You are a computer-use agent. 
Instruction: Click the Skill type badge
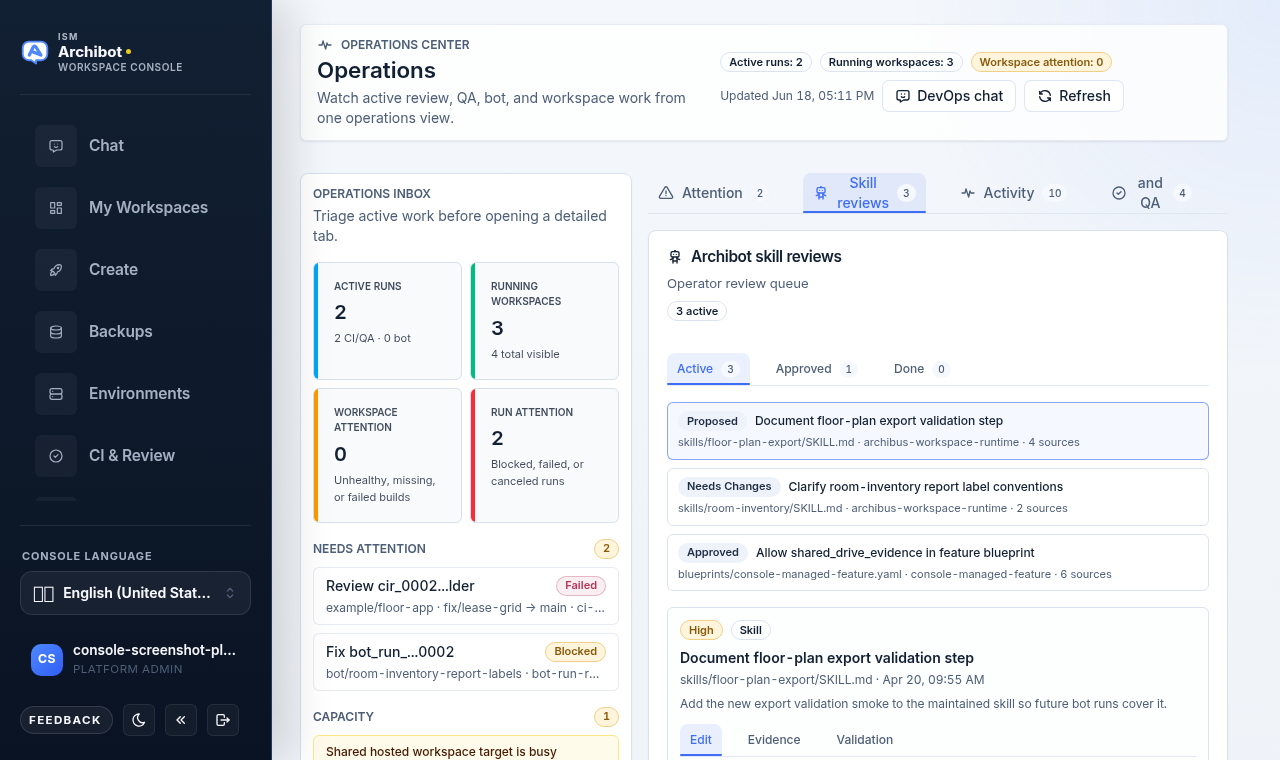coord(751,630)
